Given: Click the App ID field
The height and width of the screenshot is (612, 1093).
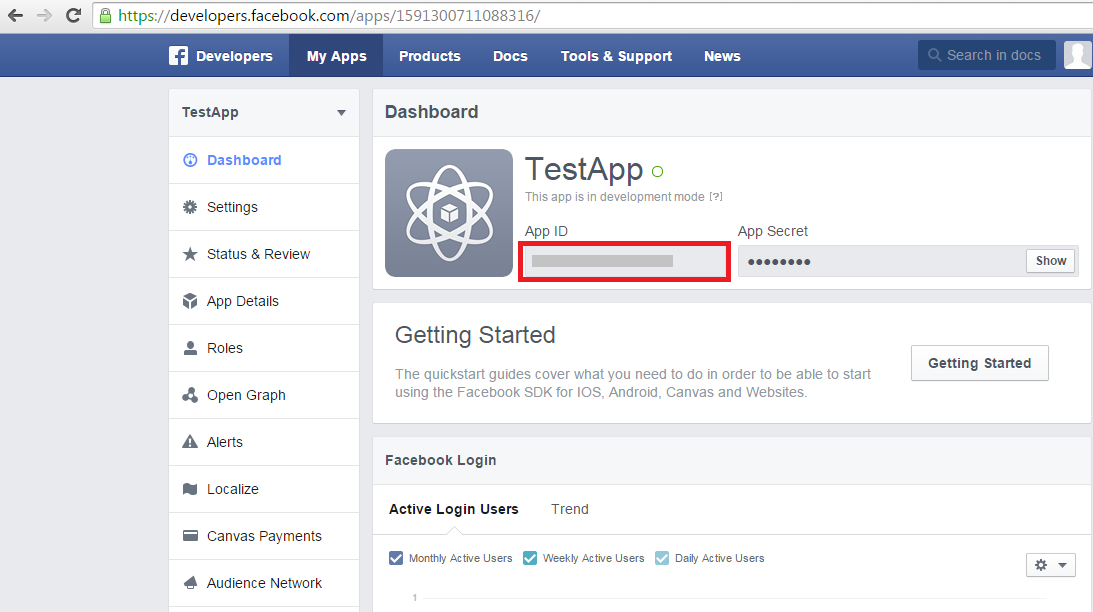Looking at the screenshot, I should coord(625,261).
